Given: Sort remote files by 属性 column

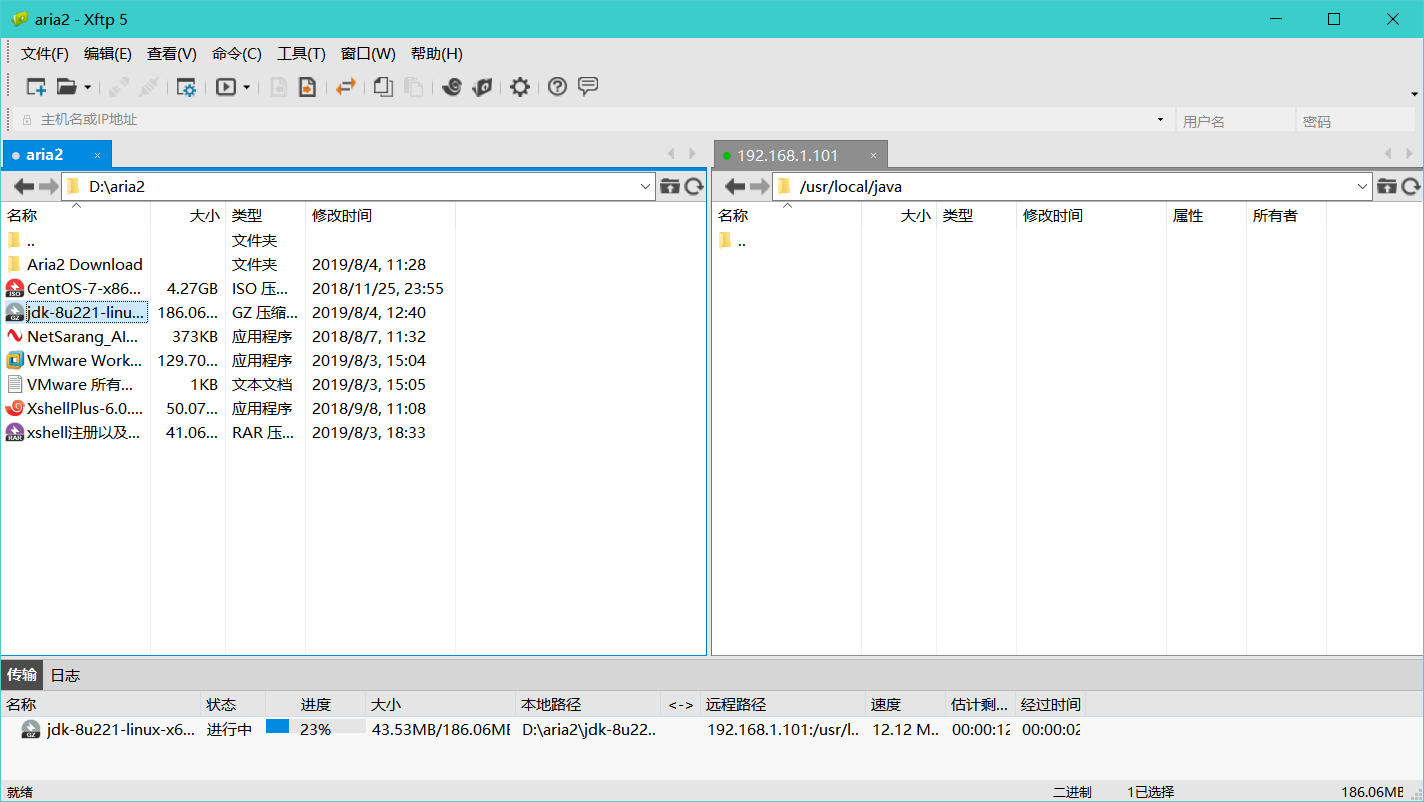Looking at the screenshot, I should click(x=1206, y=215).
